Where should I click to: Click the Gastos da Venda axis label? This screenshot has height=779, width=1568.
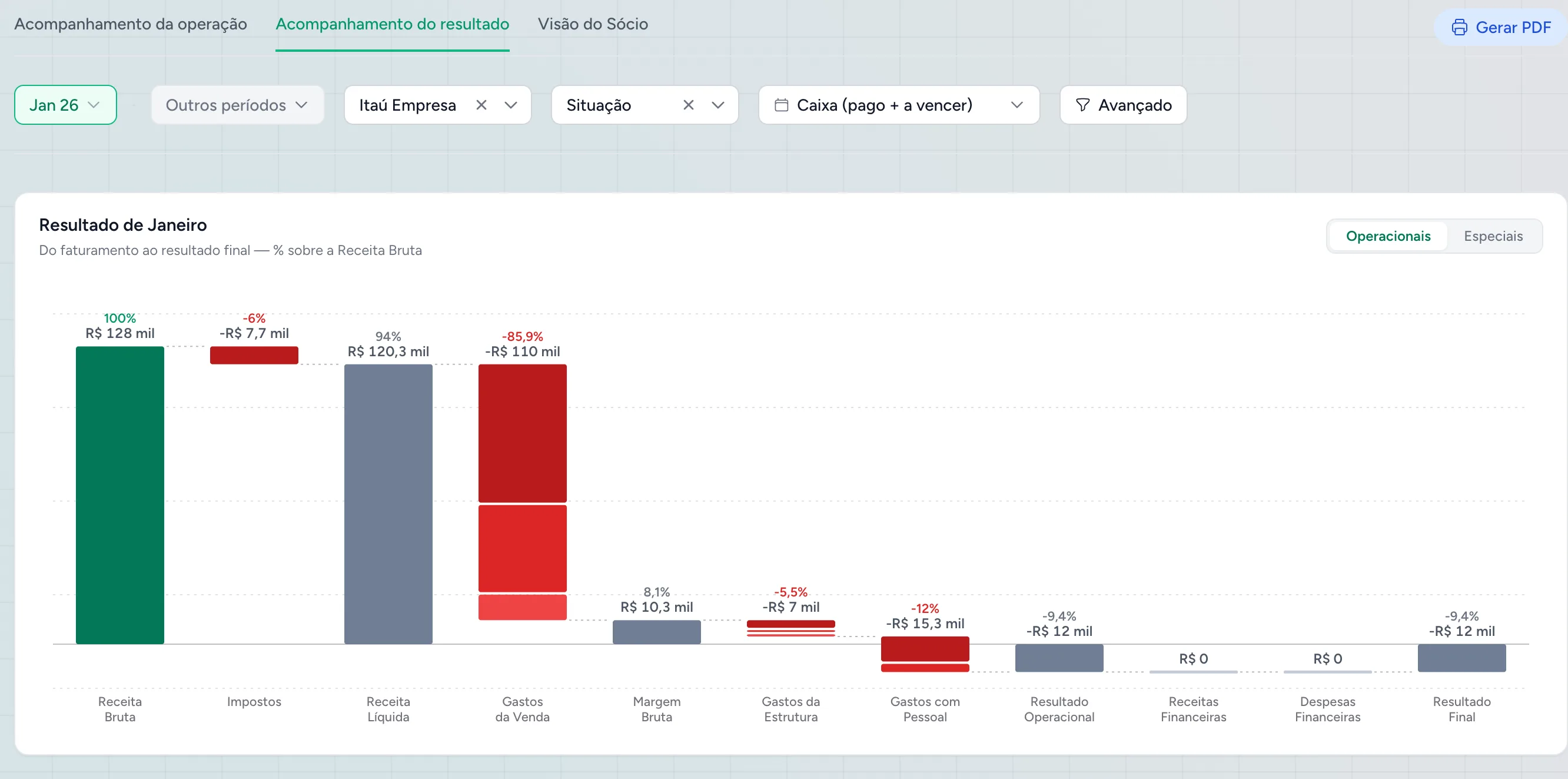coord(522,709)
